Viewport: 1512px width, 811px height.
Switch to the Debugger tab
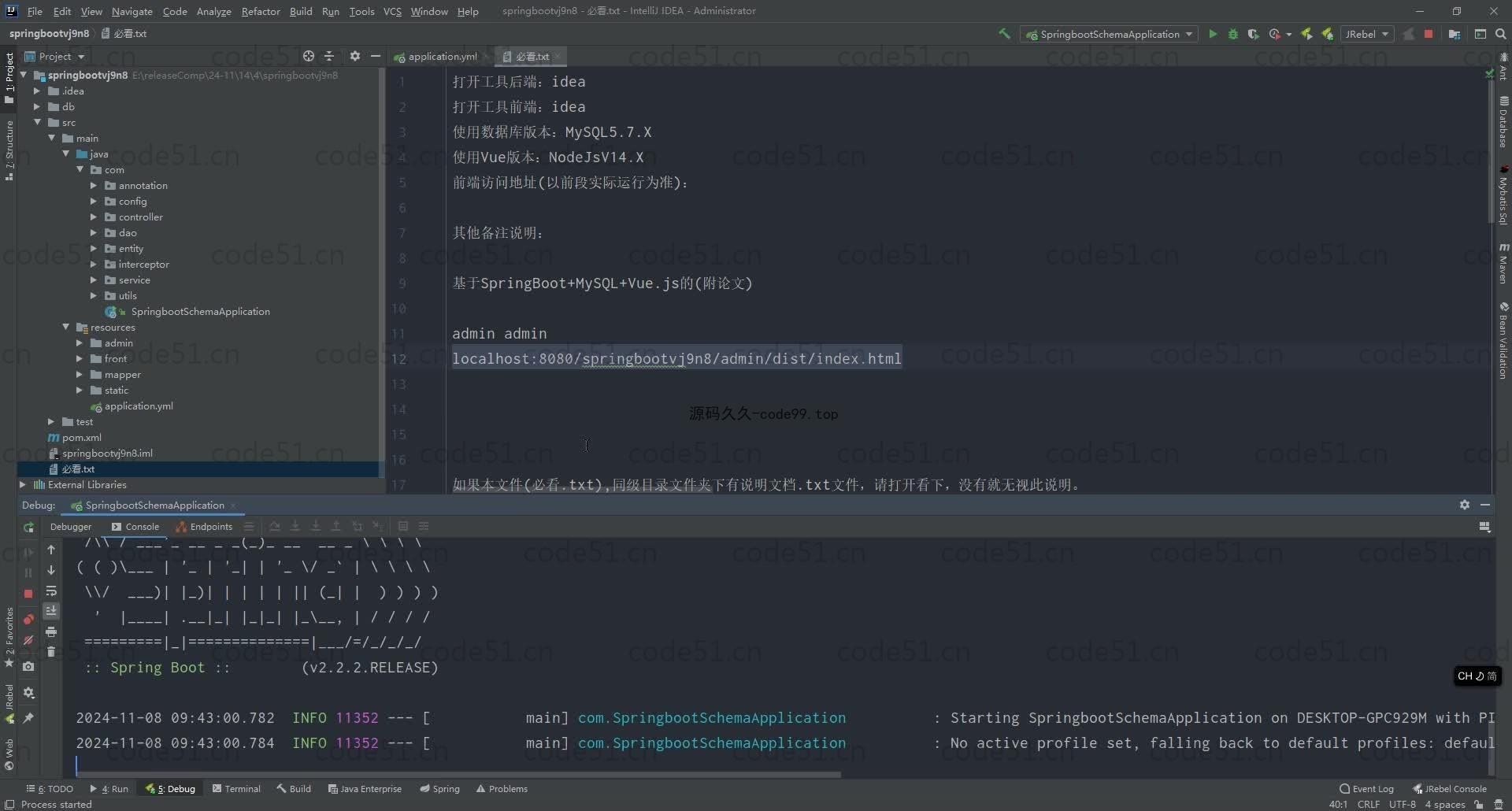(x=71, y=527)
